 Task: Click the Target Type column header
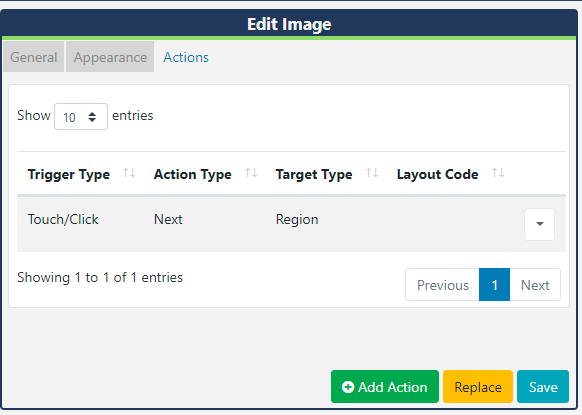pos(314,174)
